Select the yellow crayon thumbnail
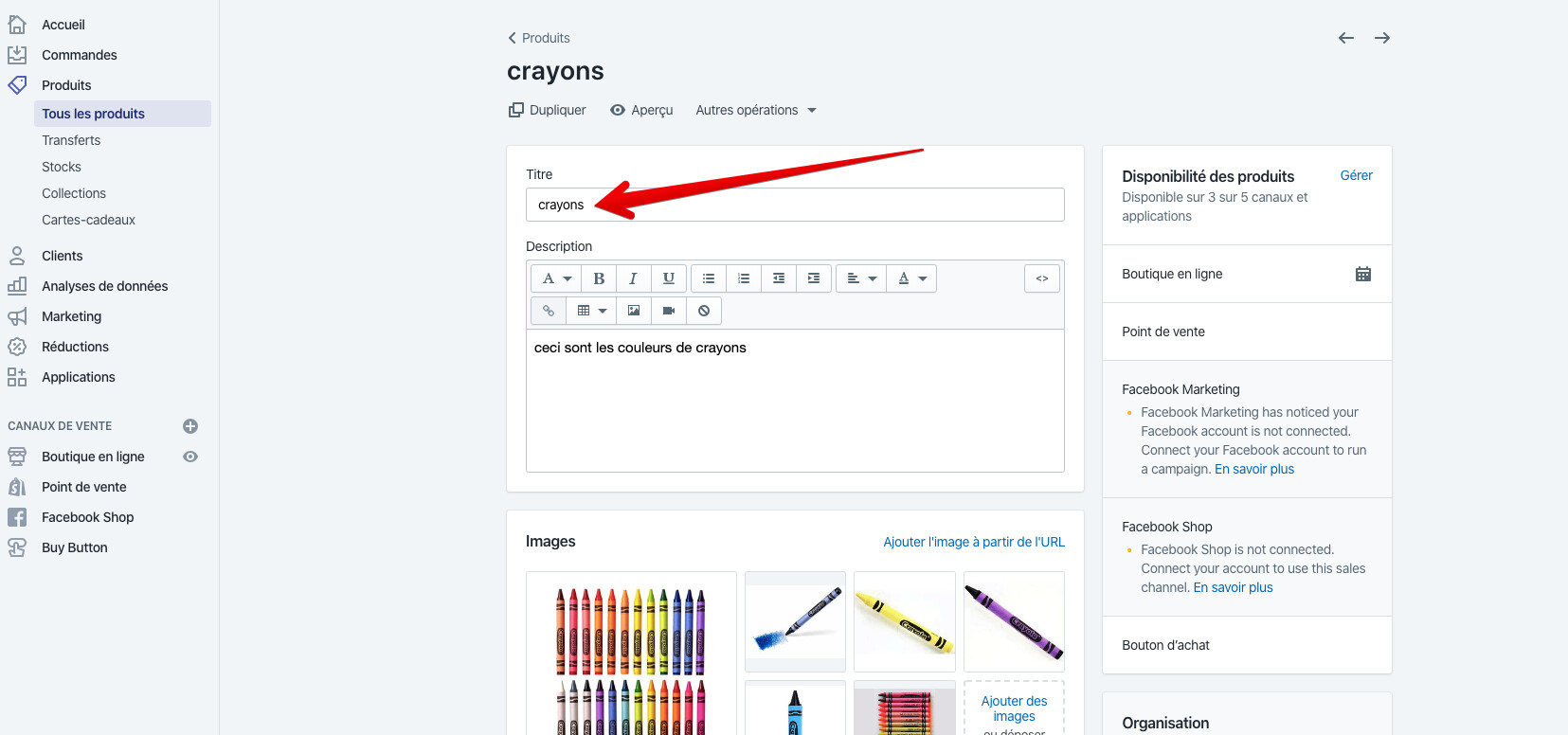The width and height of the screenshot is (1568, 735). tap(905, 621)
